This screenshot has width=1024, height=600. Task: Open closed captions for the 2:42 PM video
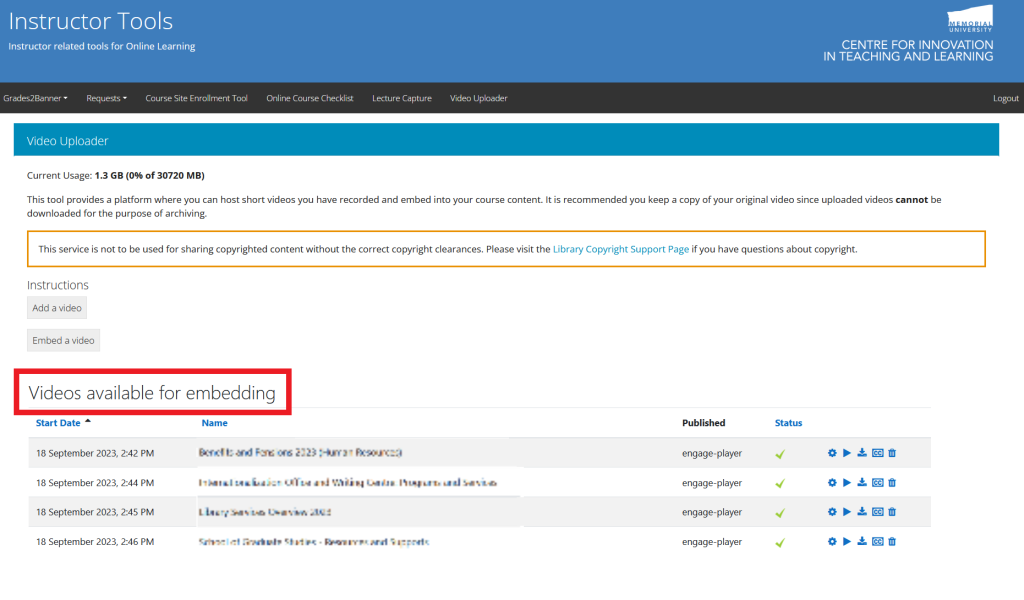(878, 453)
